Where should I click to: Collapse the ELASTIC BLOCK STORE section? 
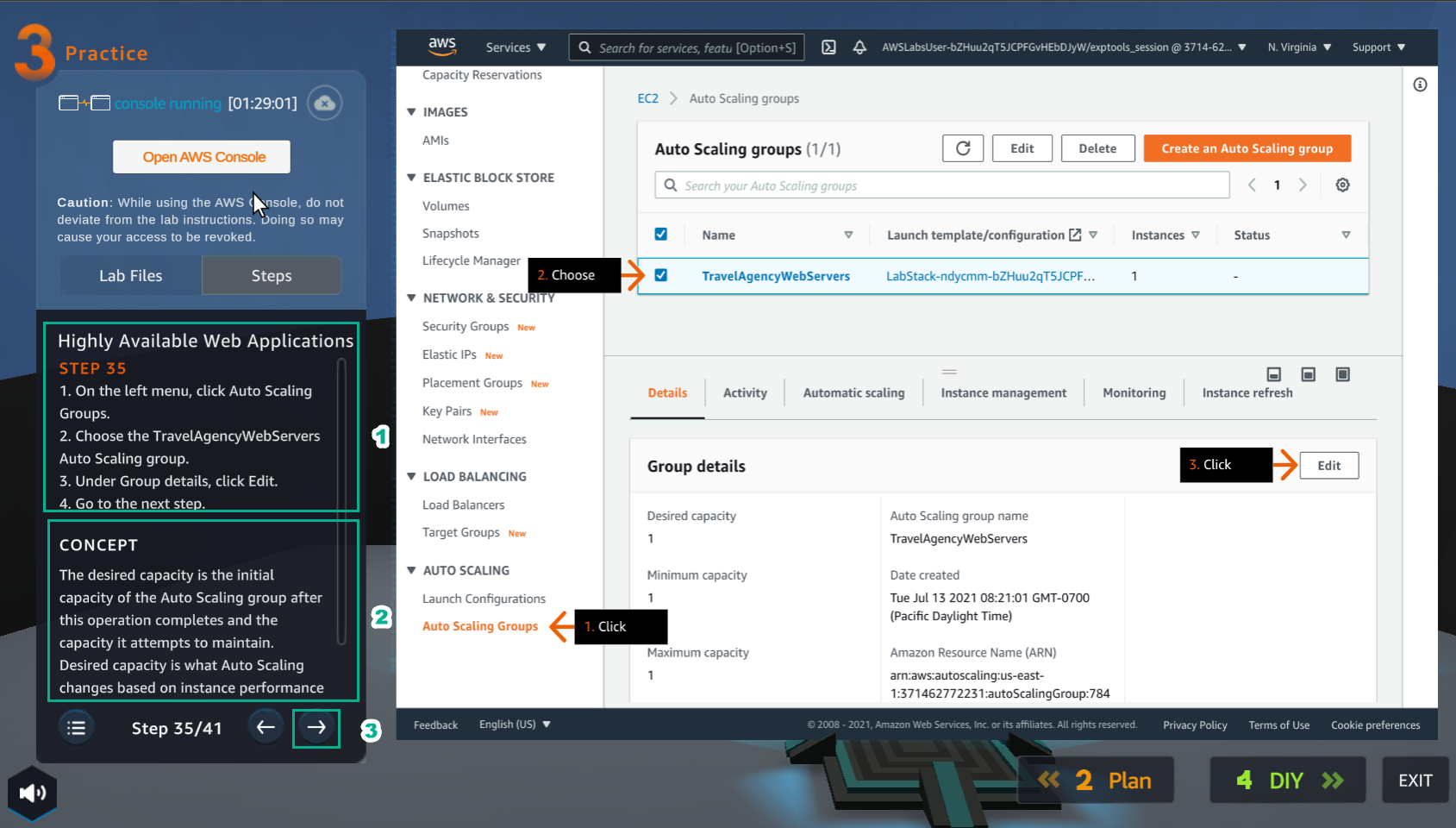coord(411,178)
